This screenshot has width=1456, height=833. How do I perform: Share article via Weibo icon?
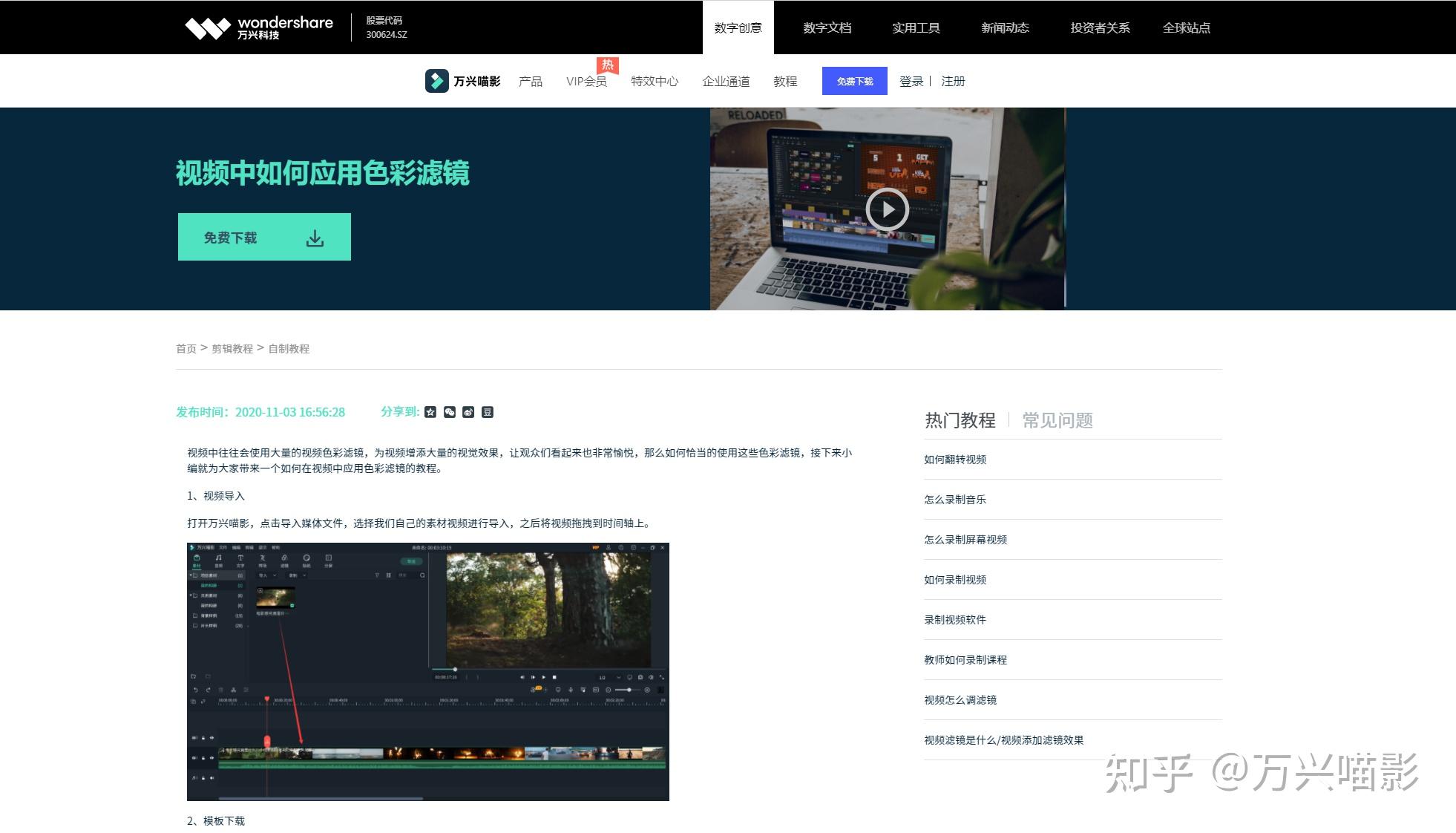(468, 412)
